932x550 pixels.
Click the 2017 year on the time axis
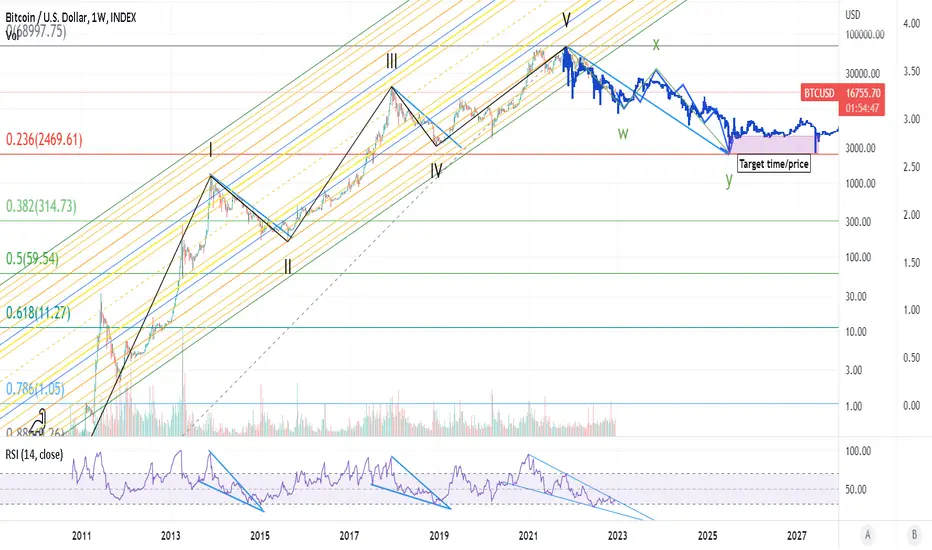[x=350, y=536]
